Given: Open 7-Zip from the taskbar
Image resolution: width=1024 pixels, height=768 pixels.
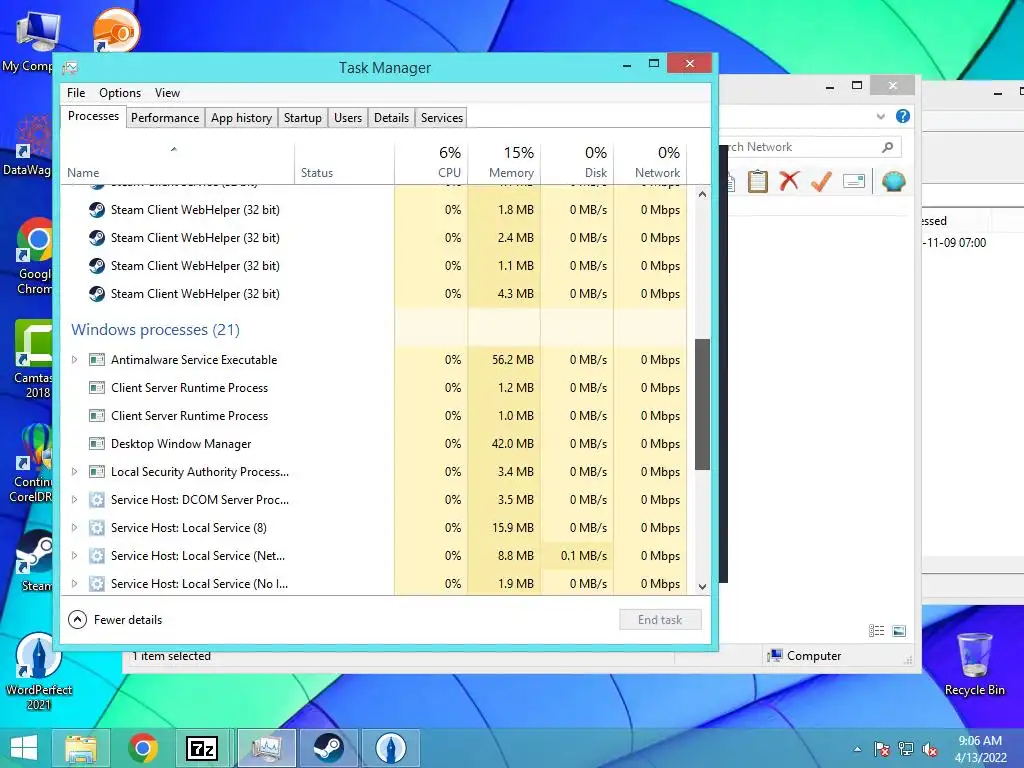Looking at the screenshot, I should (202, 748).
